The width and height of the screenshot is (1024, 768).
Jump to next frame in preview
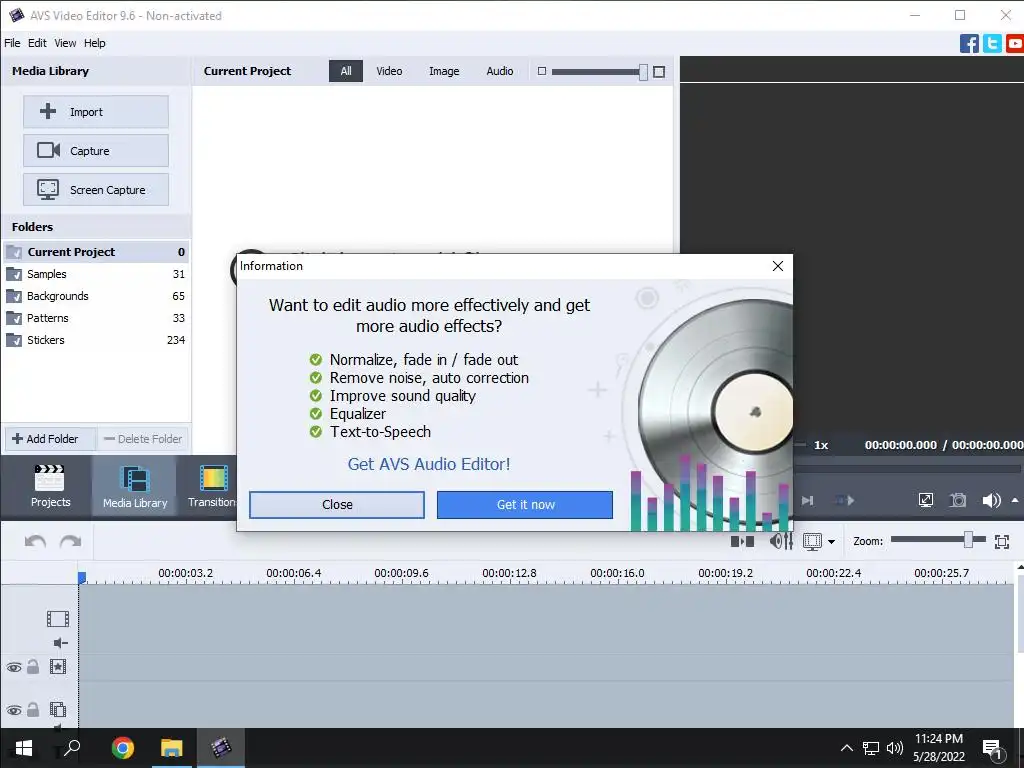[x=808, y=500]
